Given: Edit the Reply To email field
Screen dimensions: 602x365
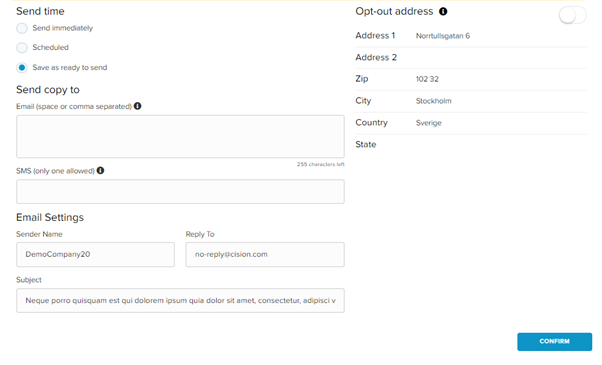Looking at the screenshot, I should pos(265,254).
